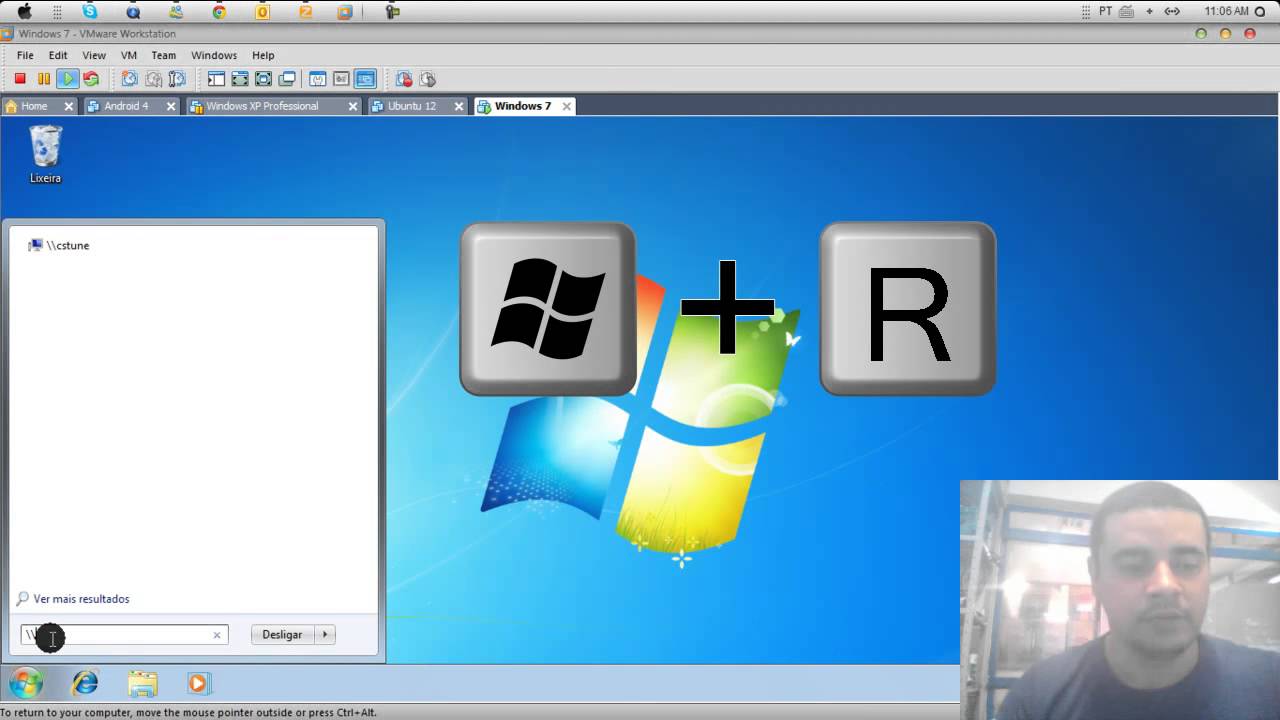Show the appliance view icon in the toolbar
Viewport: 1280px width, 720px height.
click(341, 79)
